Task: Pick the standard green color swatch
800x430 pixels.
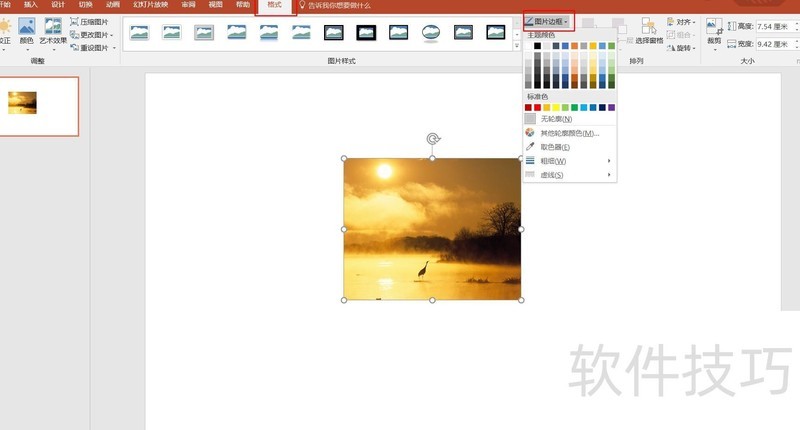Action: tap(574, 108)
